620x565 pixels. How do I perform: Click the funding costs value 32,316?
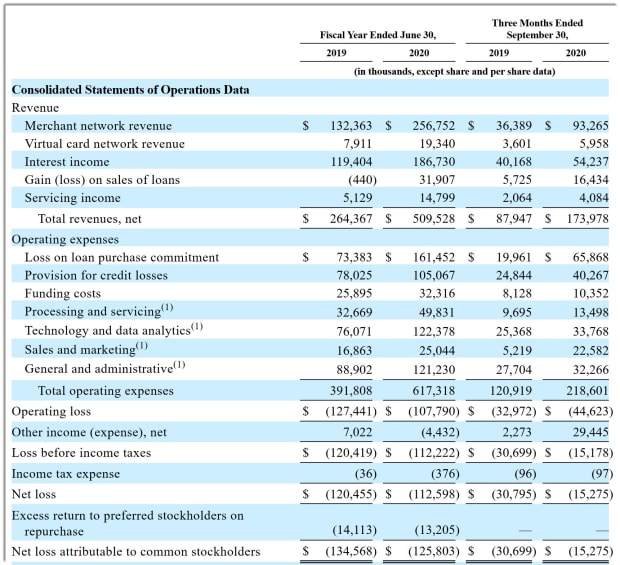[437, 293]
